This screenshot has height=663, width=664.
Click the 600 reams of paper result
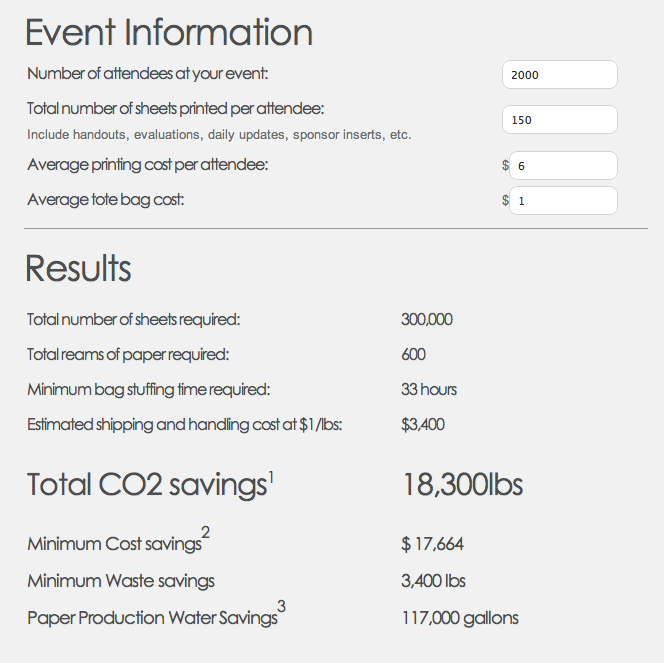click(x=413, y=354)
